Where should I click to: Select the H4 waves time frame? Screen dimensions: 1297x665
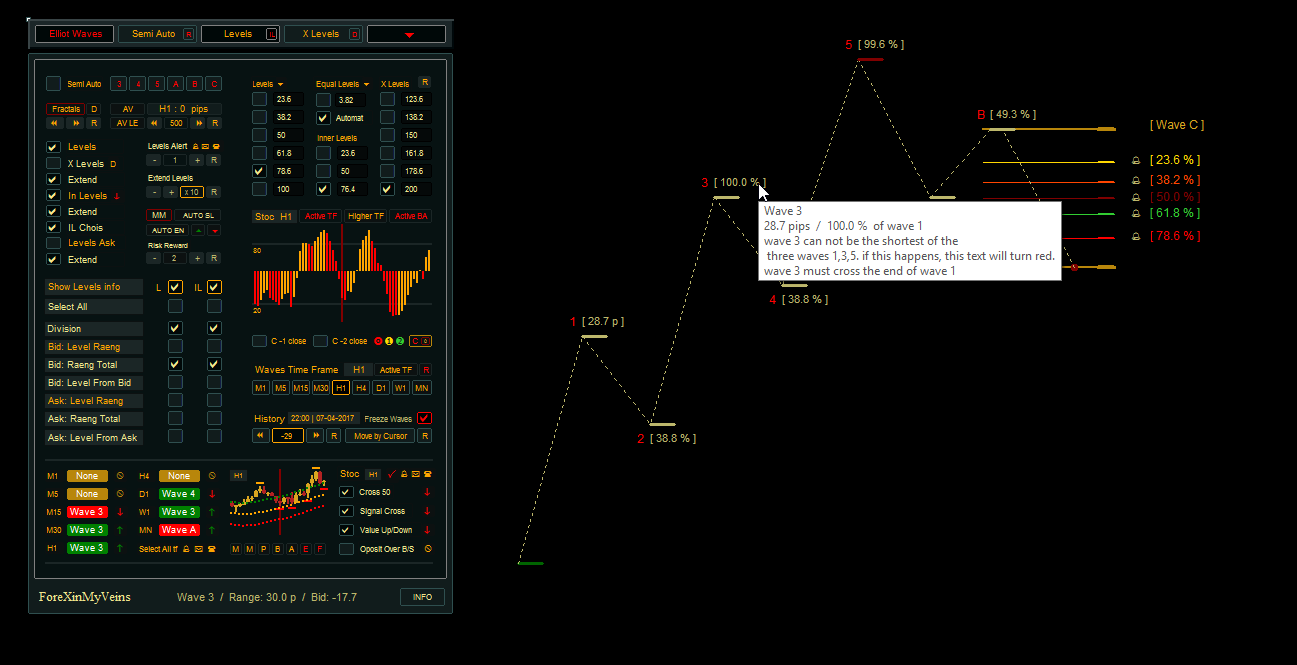361,388
